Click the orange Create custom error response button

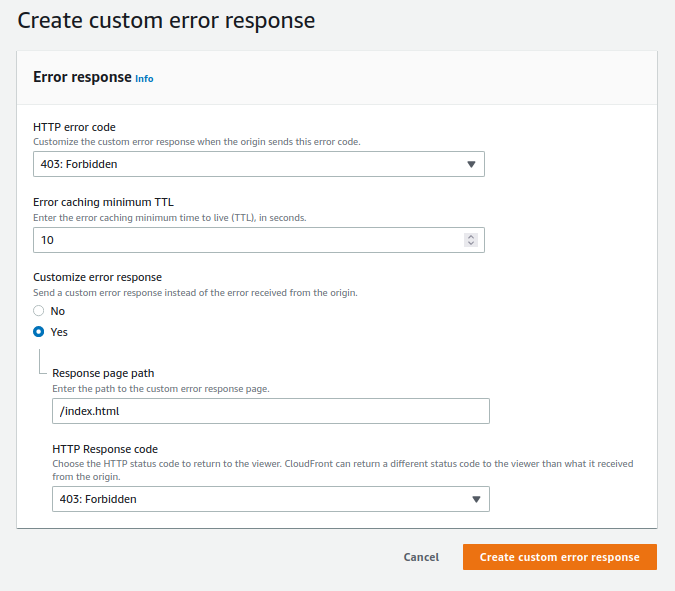559,557
